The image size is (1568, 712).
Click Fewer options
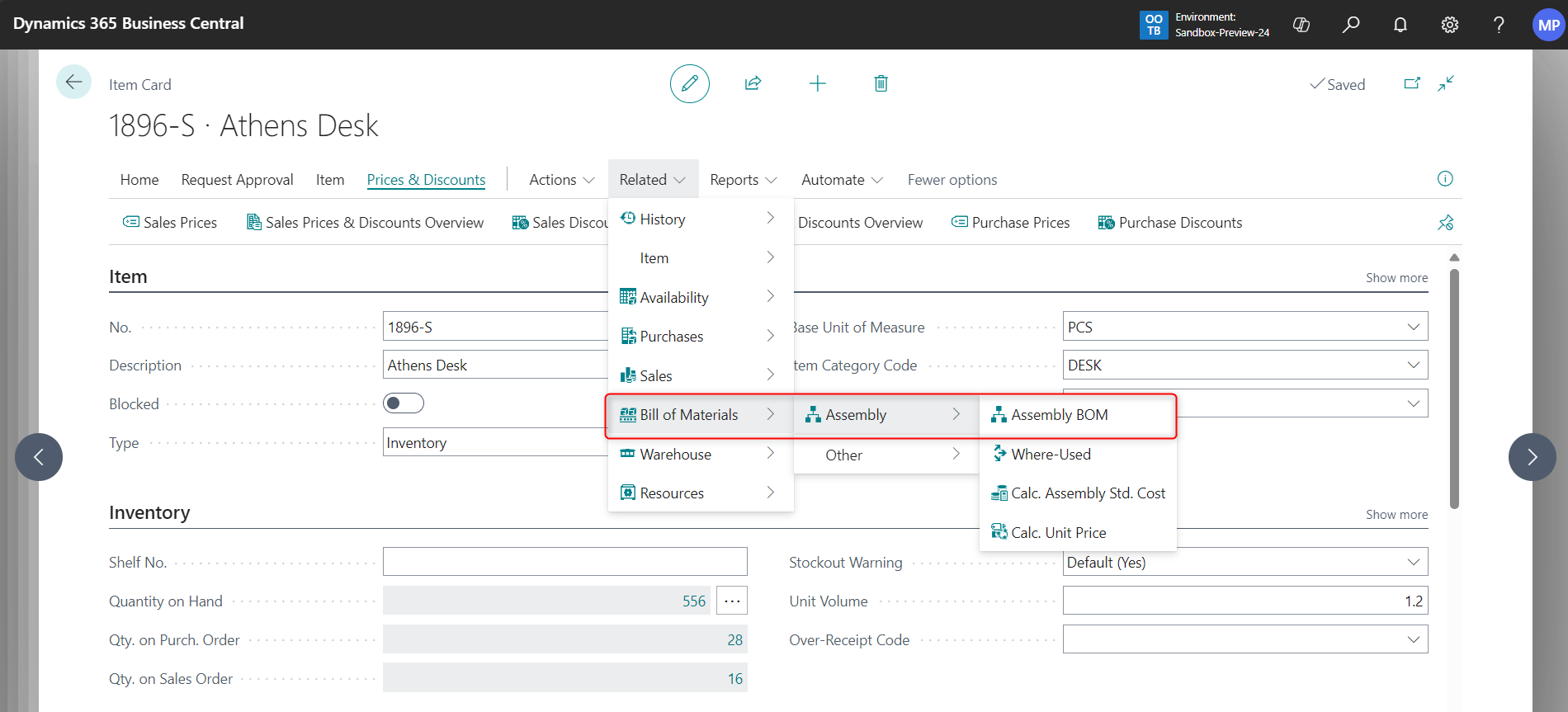pos(952,180)
